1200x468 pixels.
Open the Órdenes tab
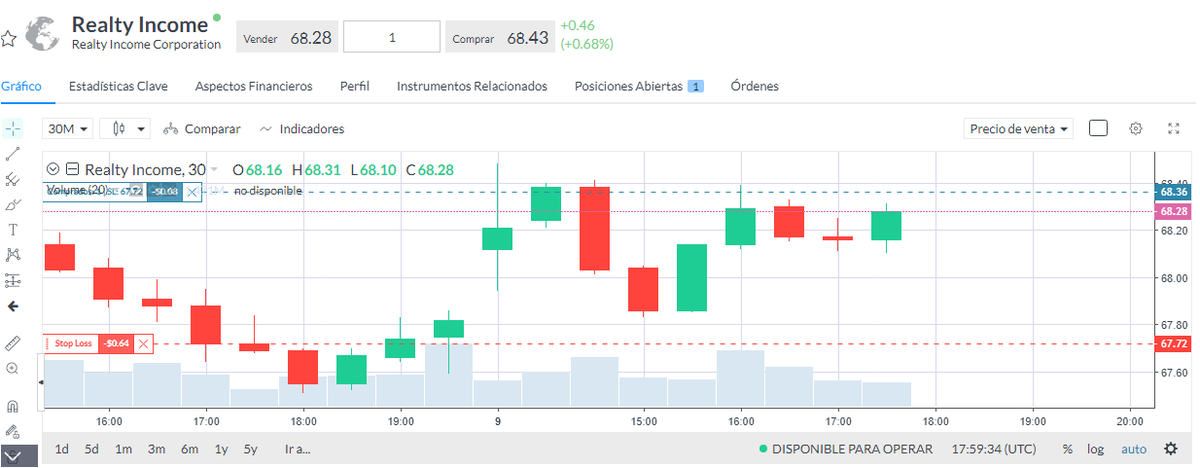click(755, 86)
